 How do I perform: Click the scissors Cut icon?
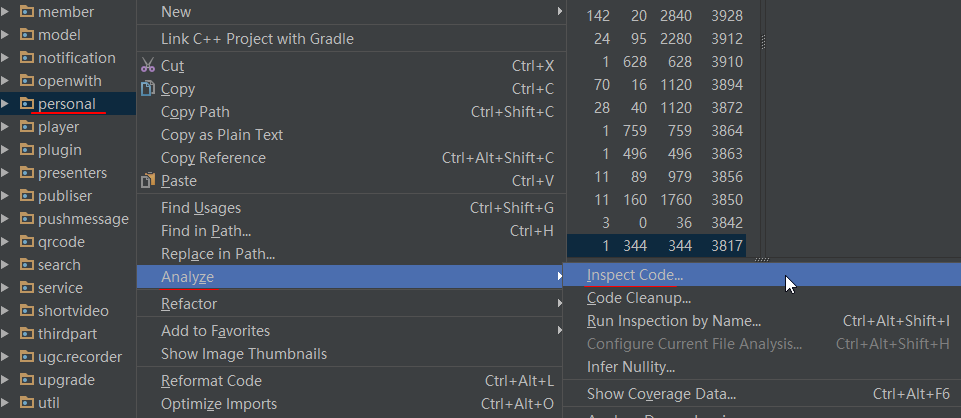(x=148, y=66)
